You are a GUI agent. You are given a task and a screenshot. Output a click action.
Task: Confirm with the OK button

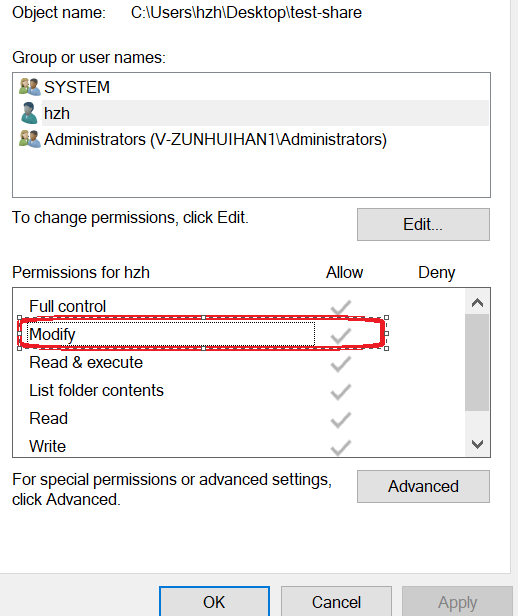214,601
